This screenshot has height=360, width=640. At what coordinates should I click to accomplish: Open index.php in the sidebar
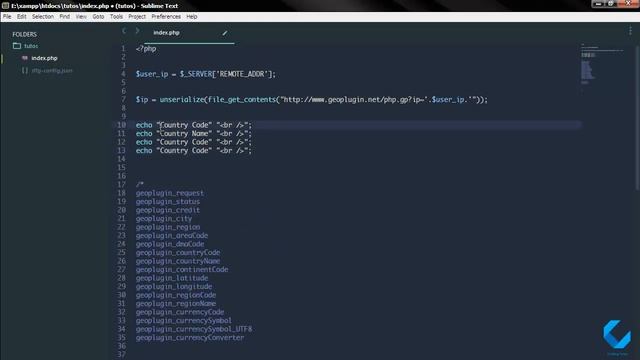pos(44,58)
